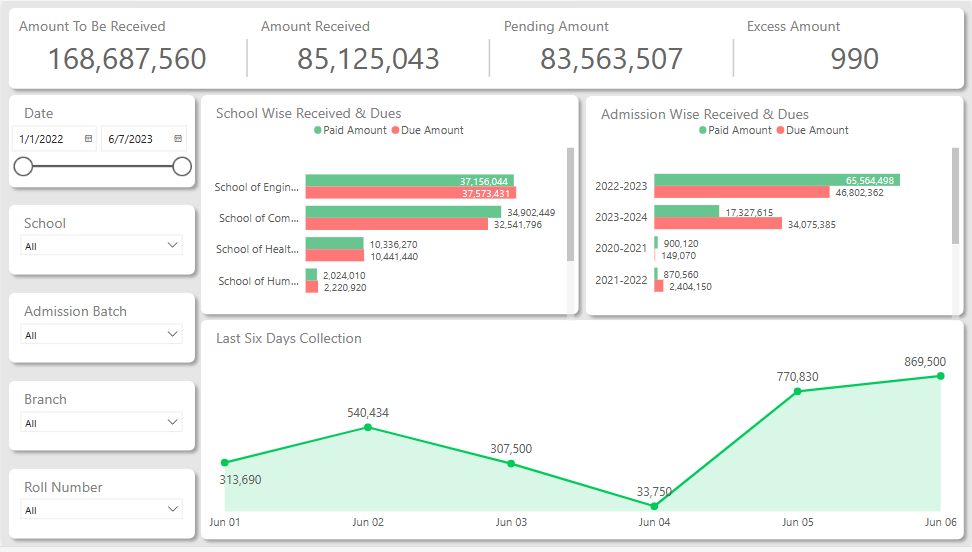Click the School Wise chart vertical scrollbar
Image resolution: width=972 pixels, height=552 pixels.
click(570, 204)
